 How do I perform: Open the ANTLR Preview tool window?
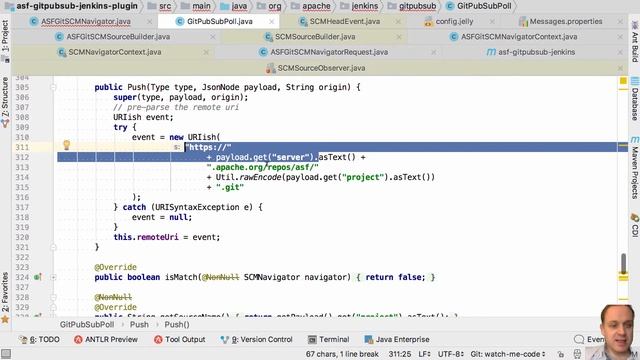(106, 340)
